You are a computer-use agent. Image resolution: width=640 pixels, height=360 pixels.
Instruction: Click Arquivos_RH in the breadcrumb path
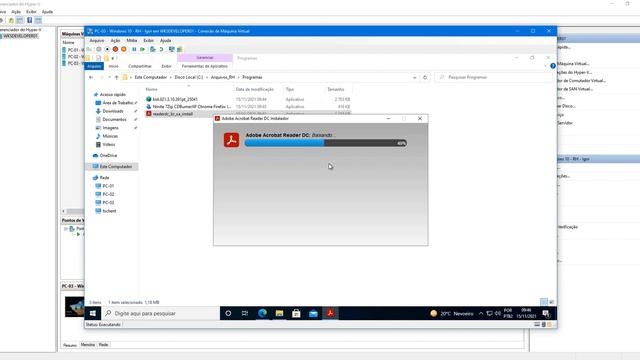coord(222,77)
